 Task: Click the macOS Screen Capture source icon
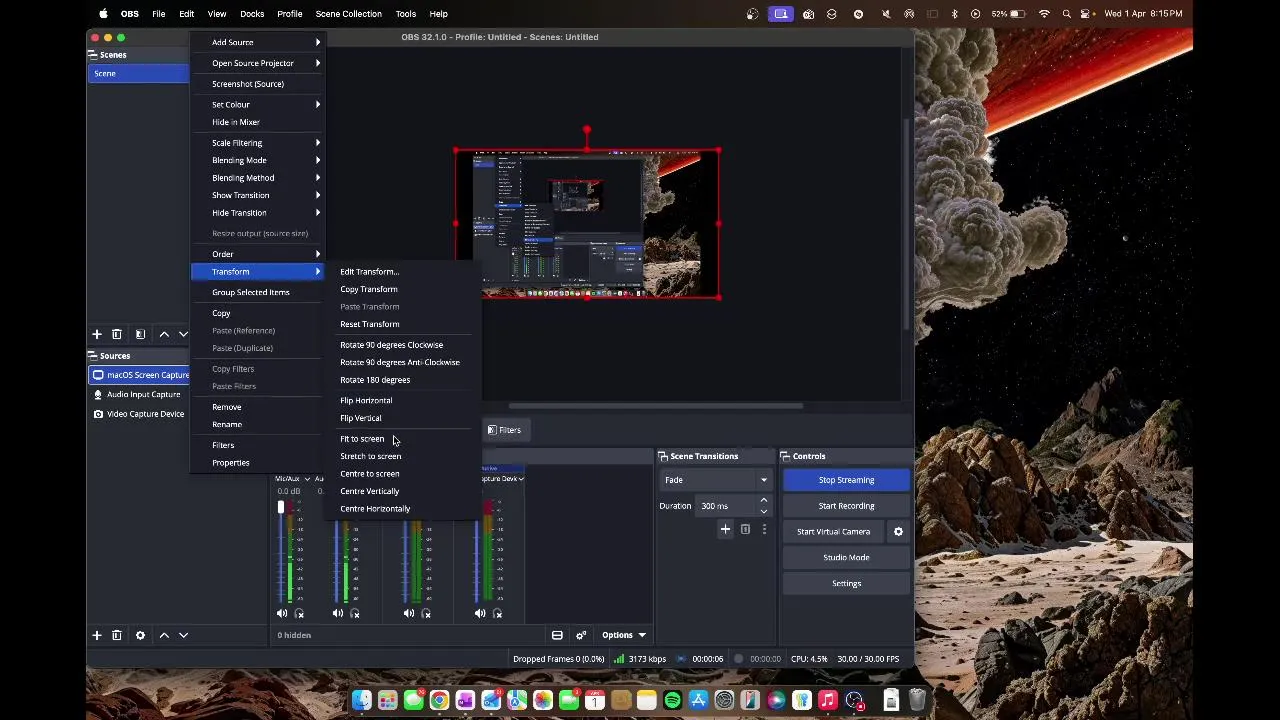pyautogui.click(x=98, y=375)
